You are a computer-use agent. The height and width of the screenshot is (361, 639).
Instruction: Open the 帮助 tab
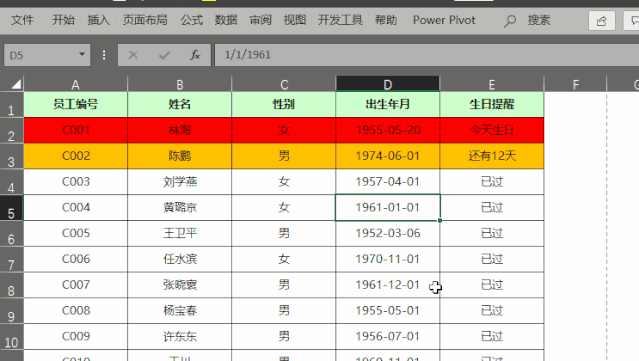[386, 20]
